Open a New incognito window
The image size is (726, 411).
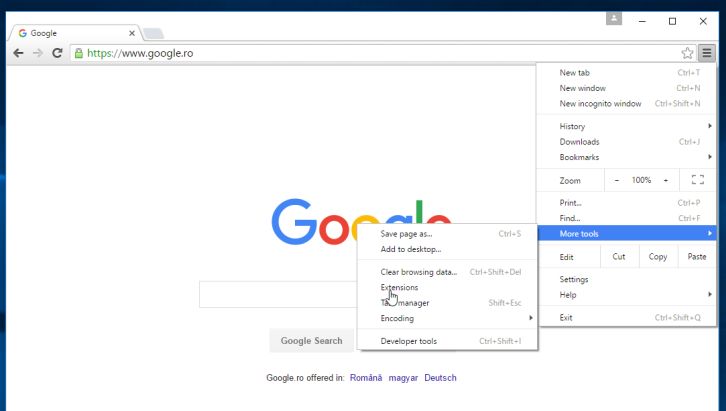[627, 104]
